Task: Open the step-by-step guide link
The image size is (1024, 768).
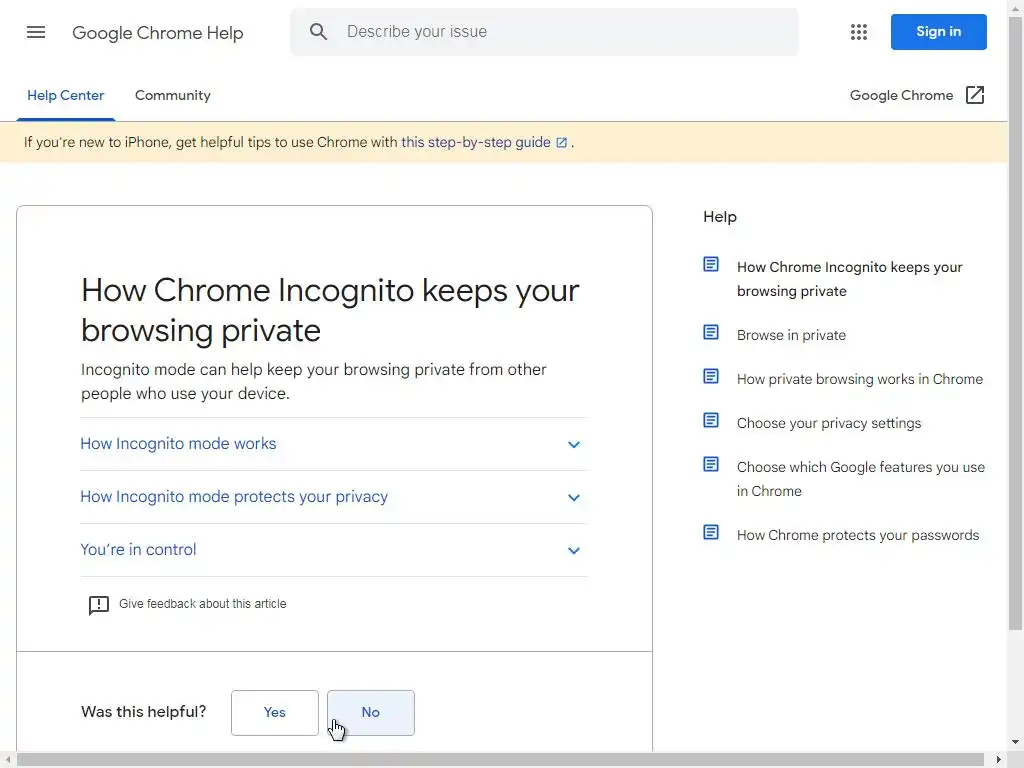Action: tap(475, 142)
